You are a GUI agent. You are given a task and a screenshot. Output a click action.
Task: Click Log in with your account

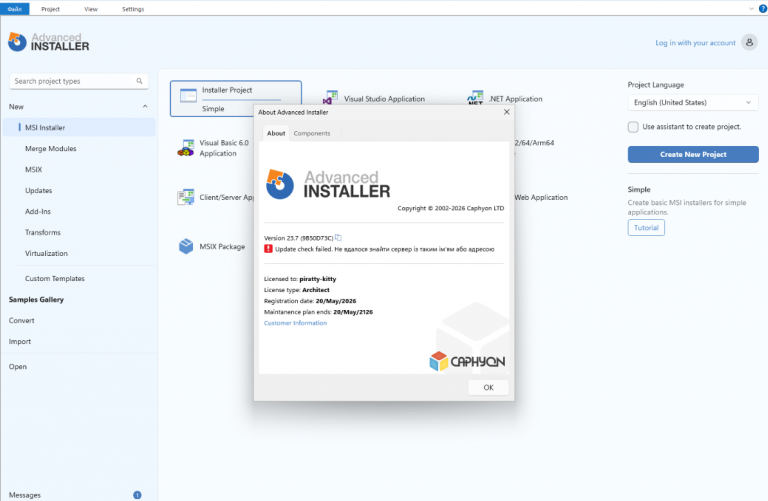[695, 43]
